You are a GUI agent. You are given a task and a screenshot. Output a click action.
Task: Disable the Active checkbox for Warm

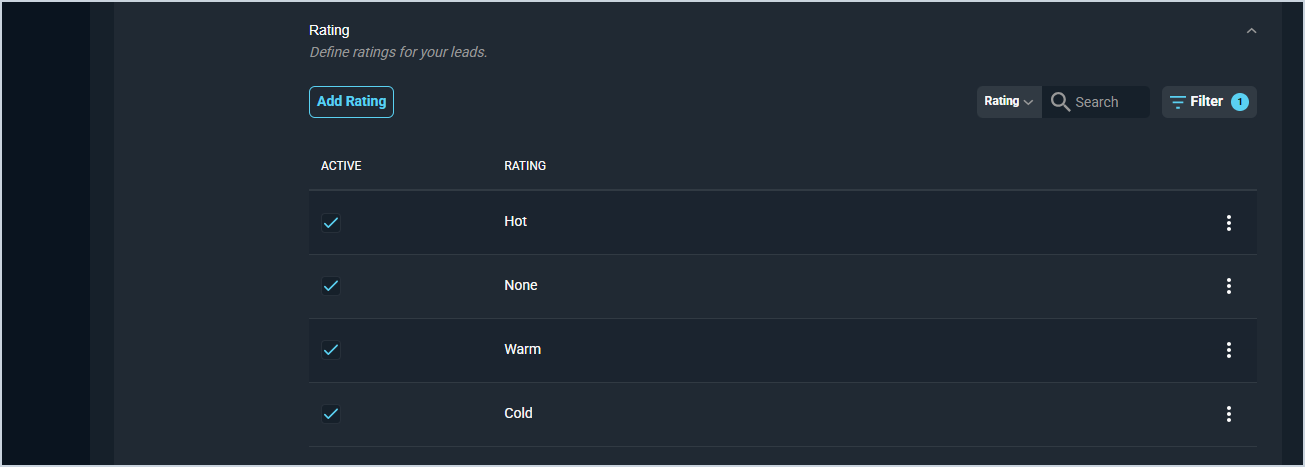331,350
